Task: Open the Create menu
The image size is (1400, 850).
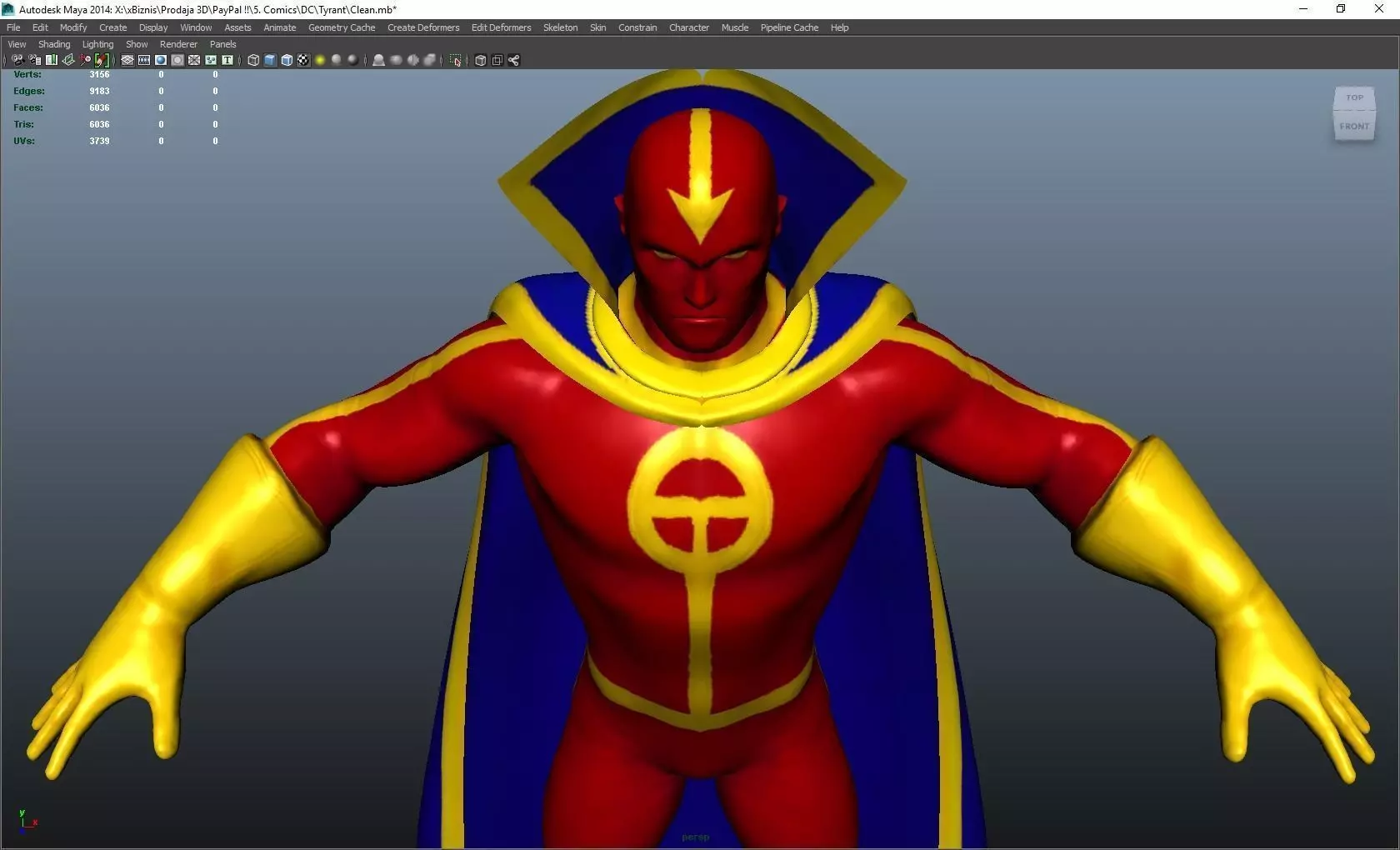Action: [x=113, y=27]
